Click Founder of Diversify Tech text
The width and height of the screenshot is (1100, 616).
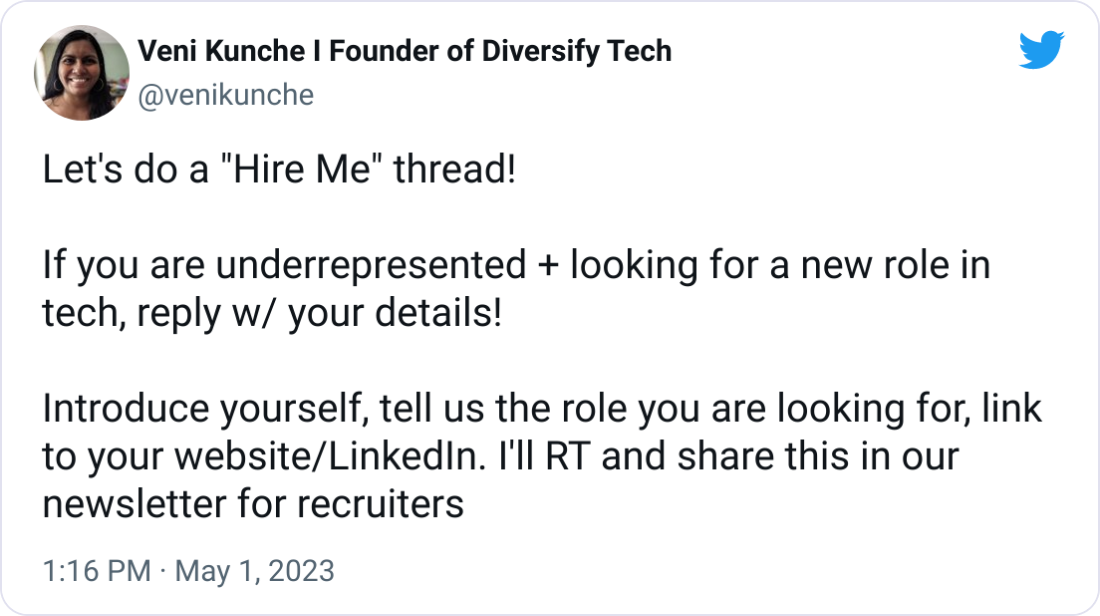500,51
